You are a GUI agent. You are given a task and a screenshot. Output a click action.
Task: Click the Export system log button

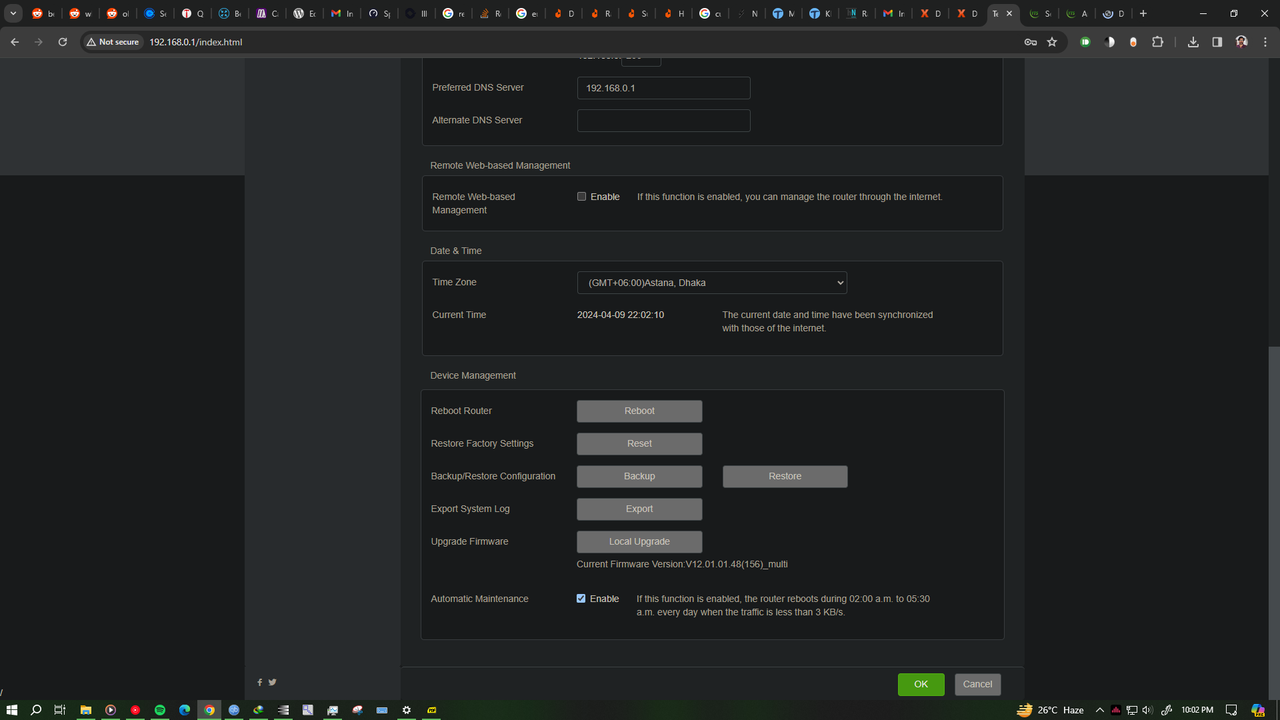(639, 509)
